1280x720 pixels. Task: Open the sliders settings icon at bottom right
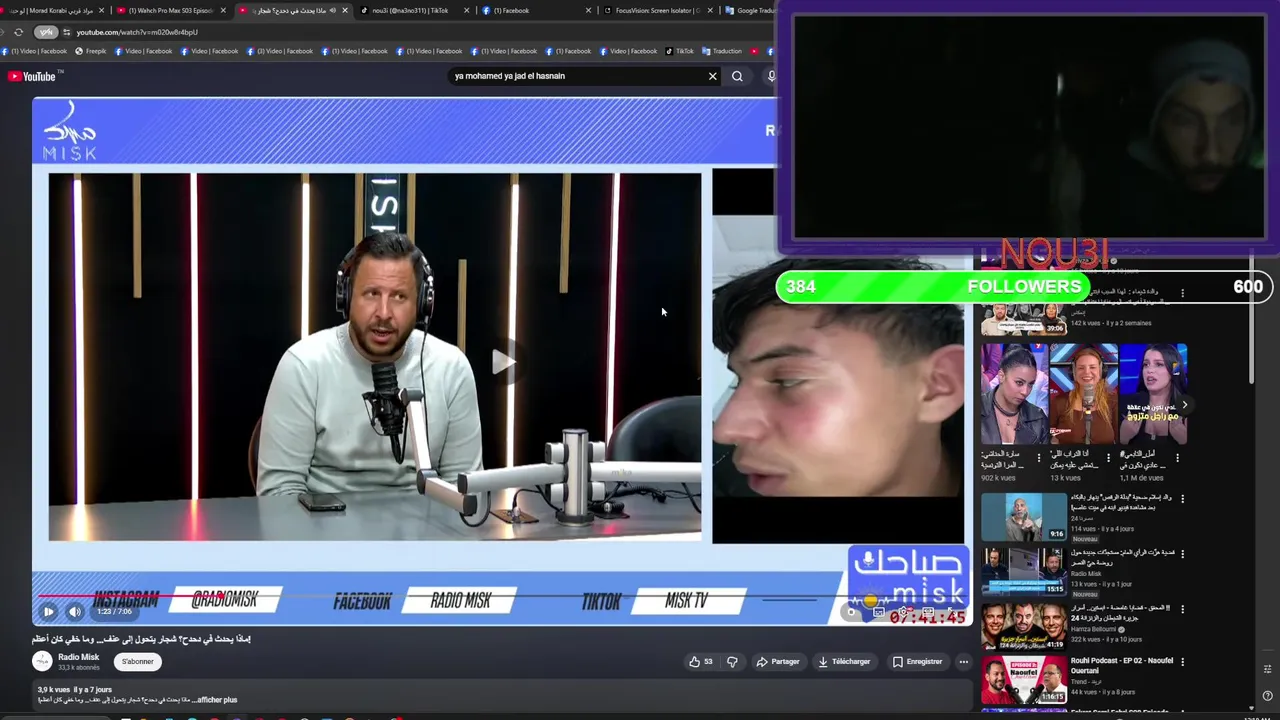click(x=1267, y=669)
